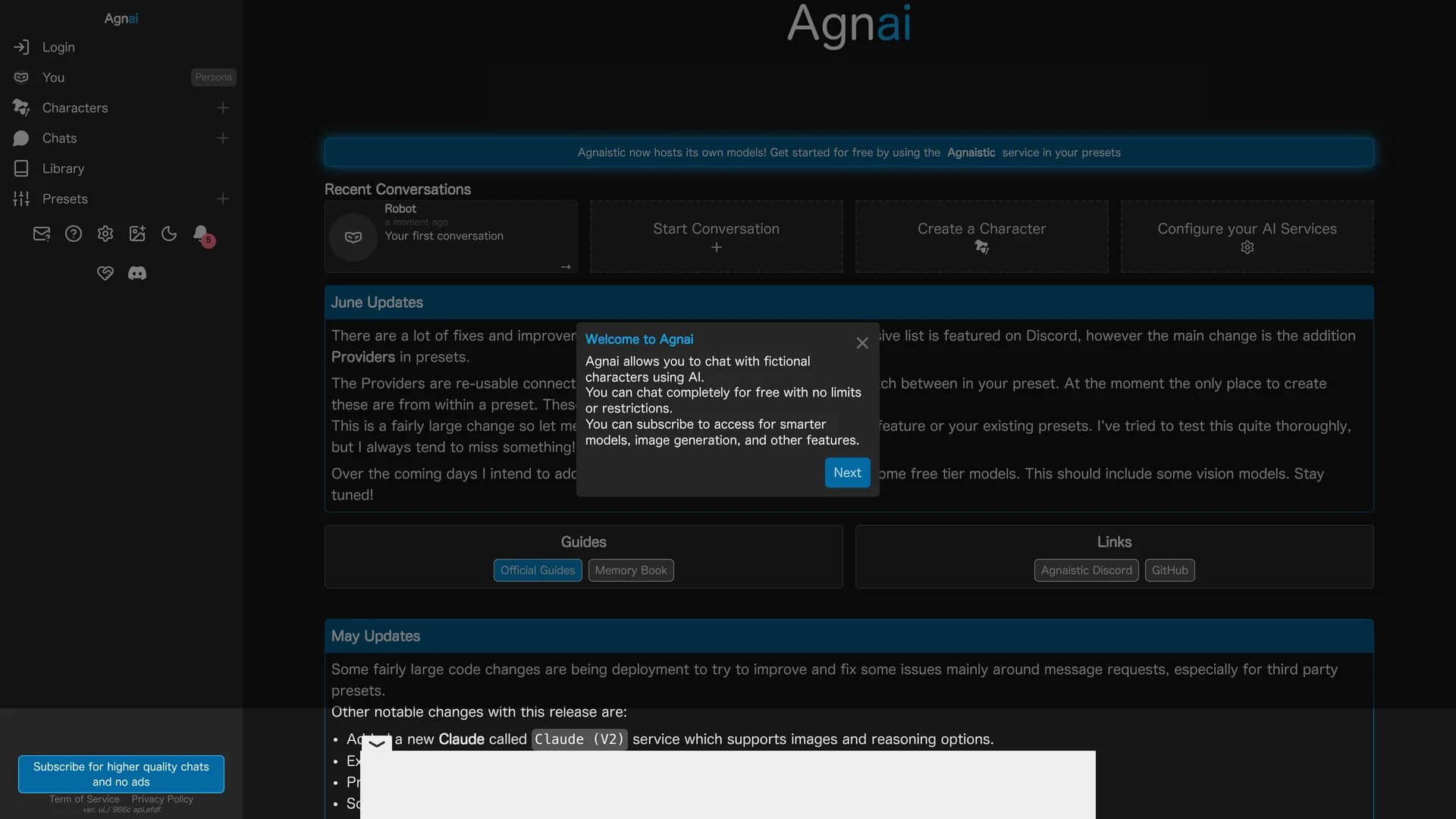Image resolution: width=1456 pixels, height=819 pixels.
Task: Click the June Updates heading
Action: coord(377,303)
